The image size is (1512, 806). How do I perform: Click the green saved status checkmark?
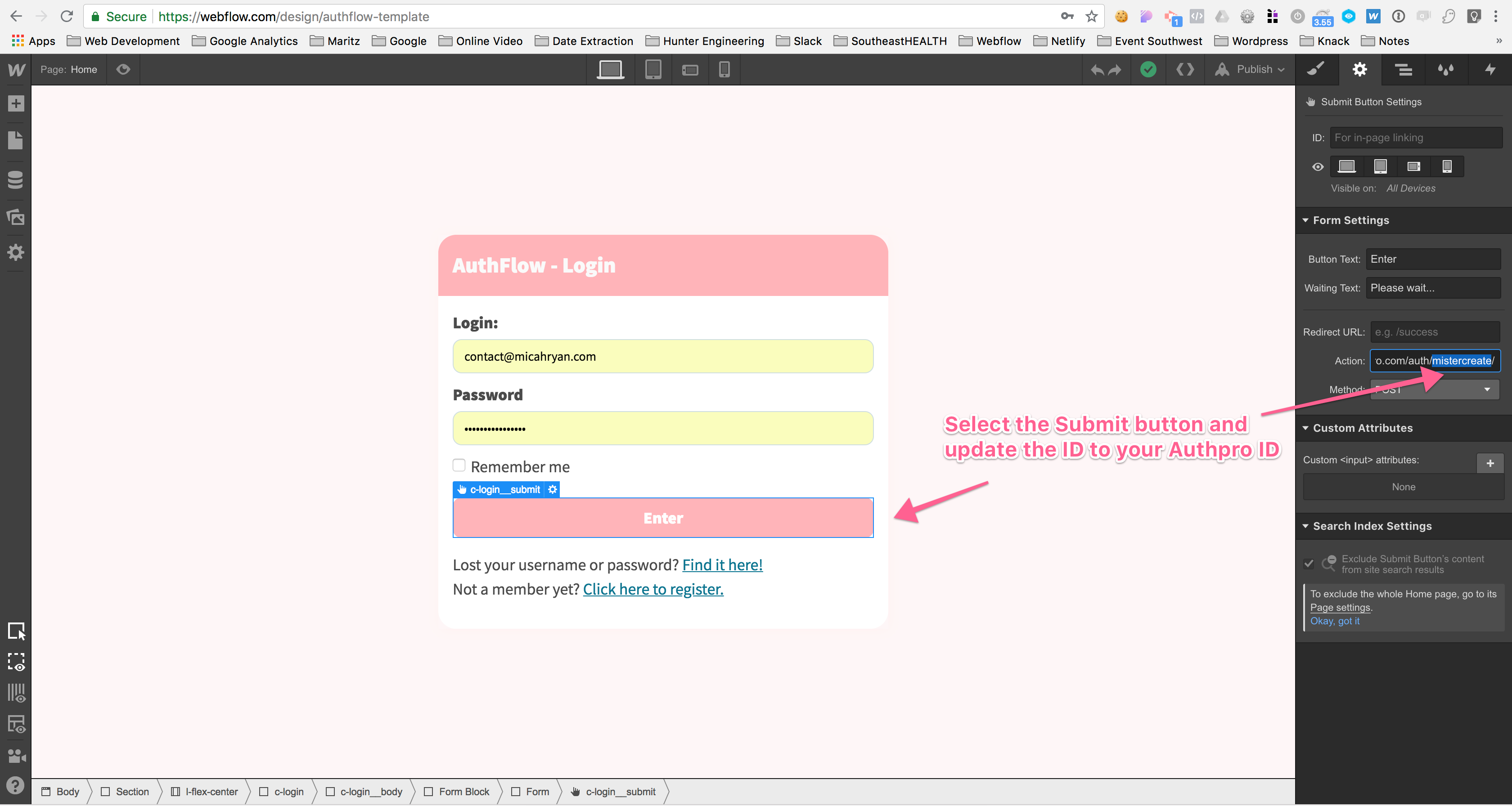coord(1148,69)
